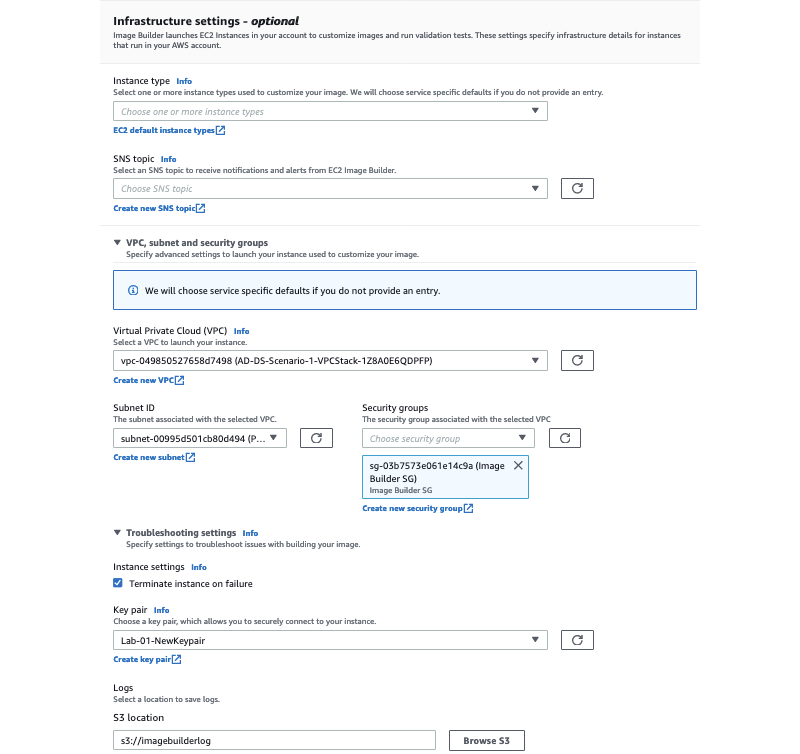Screen dimensions: 800x754
Task: Open the Choose one or more instance types dropdown
Action: [x=330, y=111]
